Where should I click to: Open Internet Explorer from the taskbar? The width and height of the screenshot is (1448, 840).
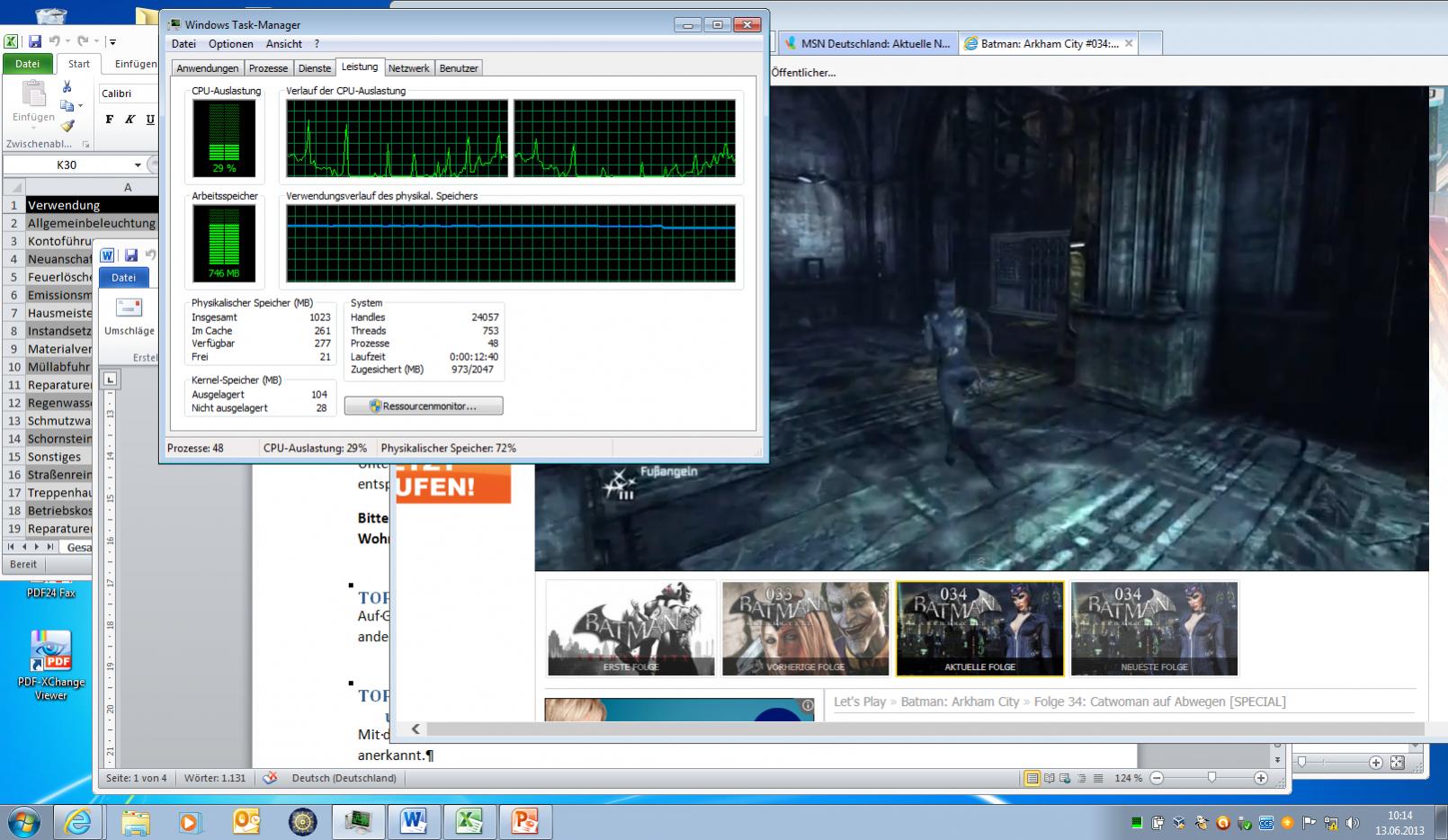[78, 821]
